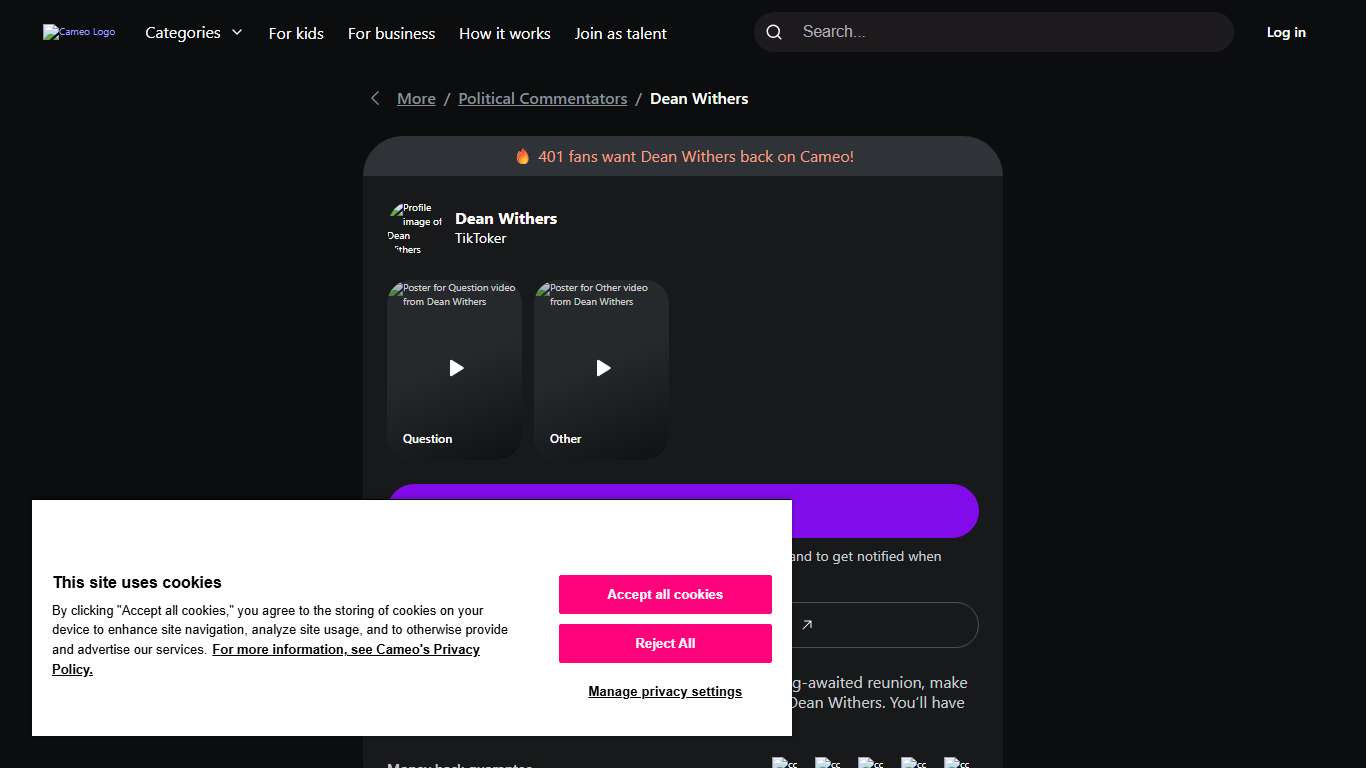Open Join as talent
Image resolution: width=1366 pixels, height=768 pixels.
coord(620,33)
